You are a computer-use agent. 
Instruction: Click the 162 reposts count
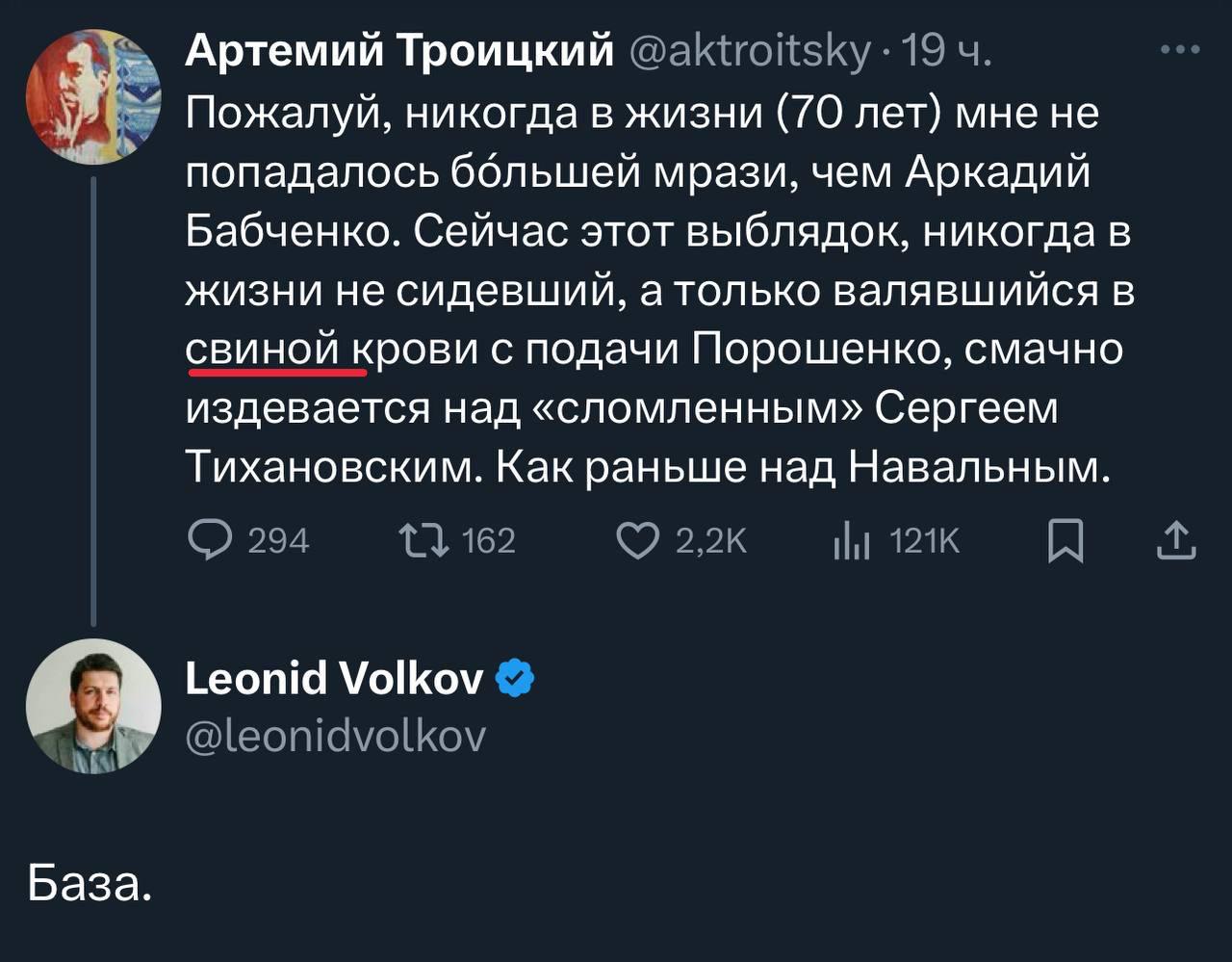point(489,541)
